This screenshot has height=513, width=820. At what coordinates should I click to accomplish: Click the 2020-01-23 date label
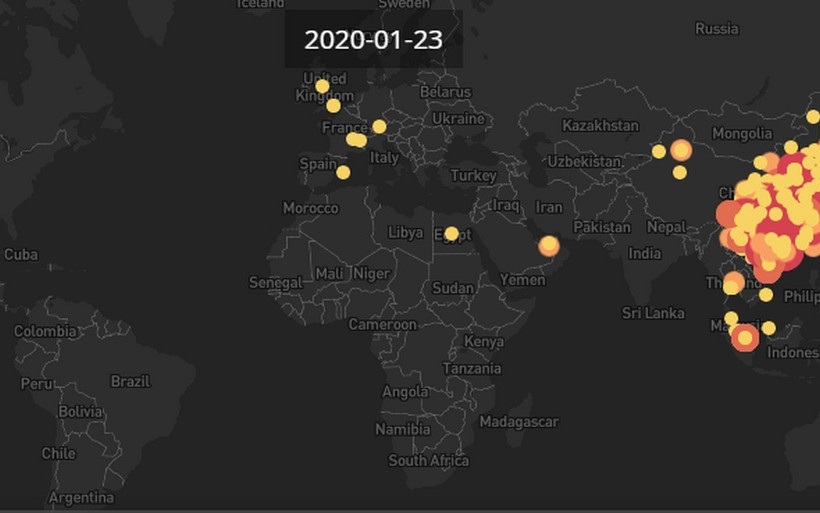(373, 40)
